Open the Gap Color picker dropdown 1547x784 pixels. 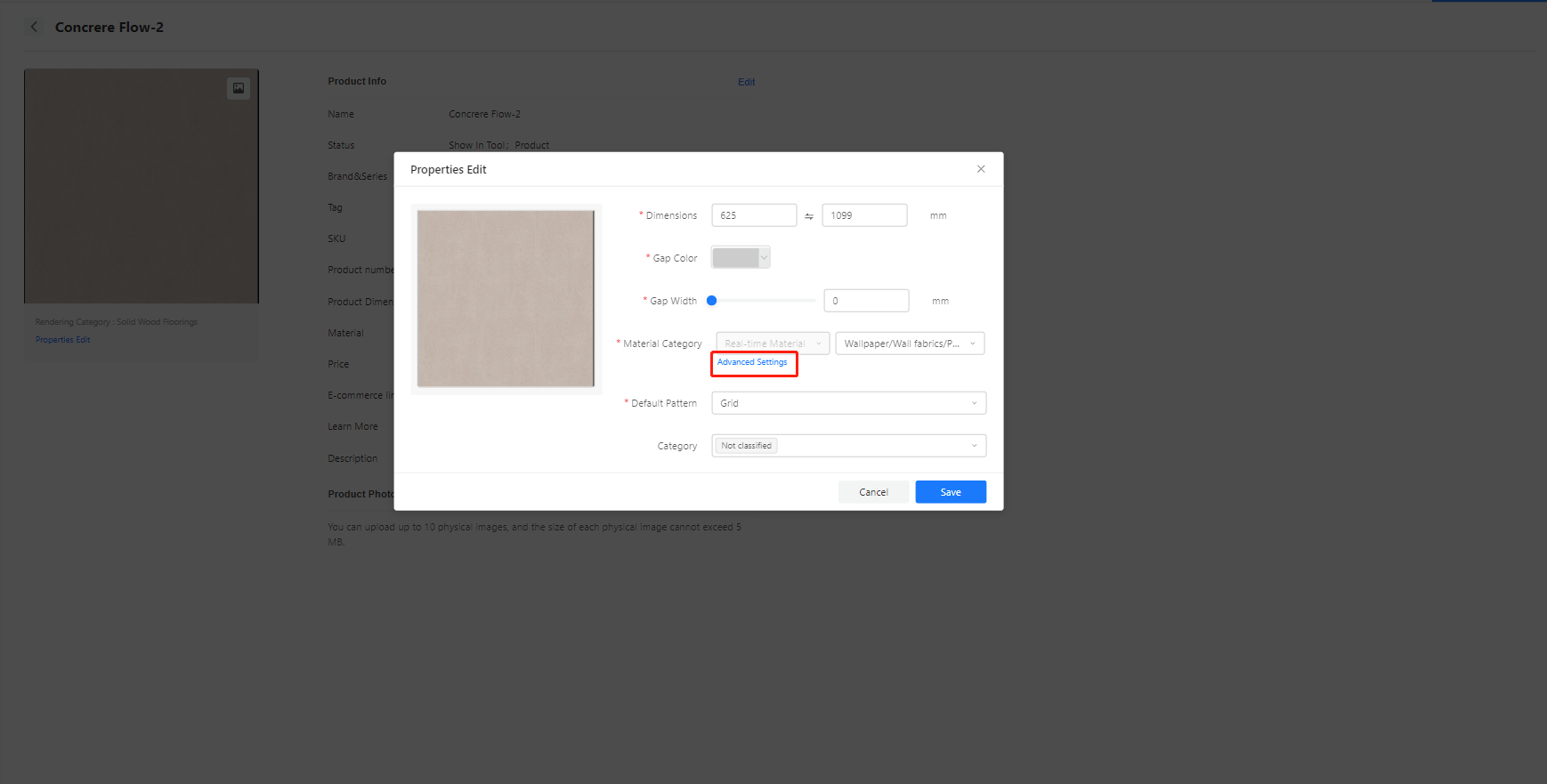(x=741, y=258)
